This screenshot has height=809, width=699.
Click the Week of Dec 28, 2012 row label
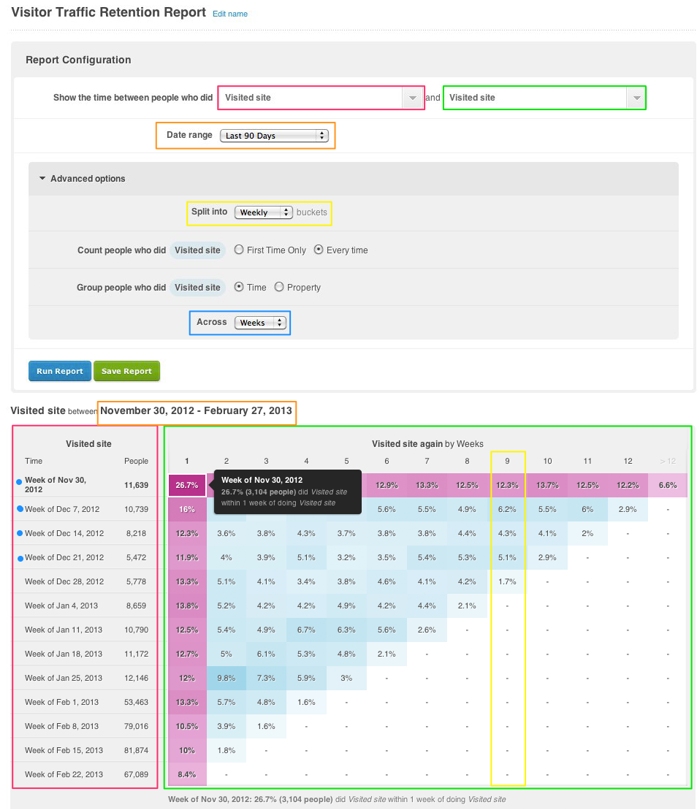tap(64, 581)
